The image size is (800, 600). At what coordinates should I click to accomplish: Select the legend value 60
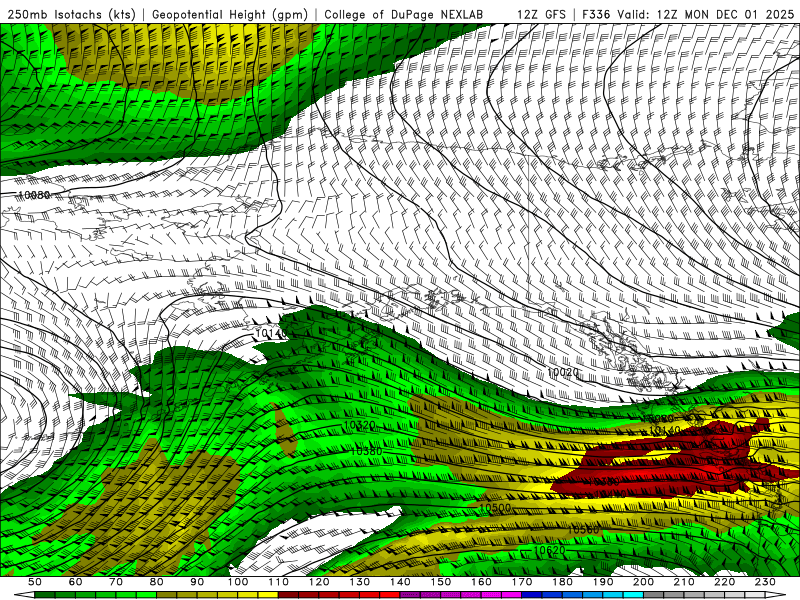coord(76,582)
